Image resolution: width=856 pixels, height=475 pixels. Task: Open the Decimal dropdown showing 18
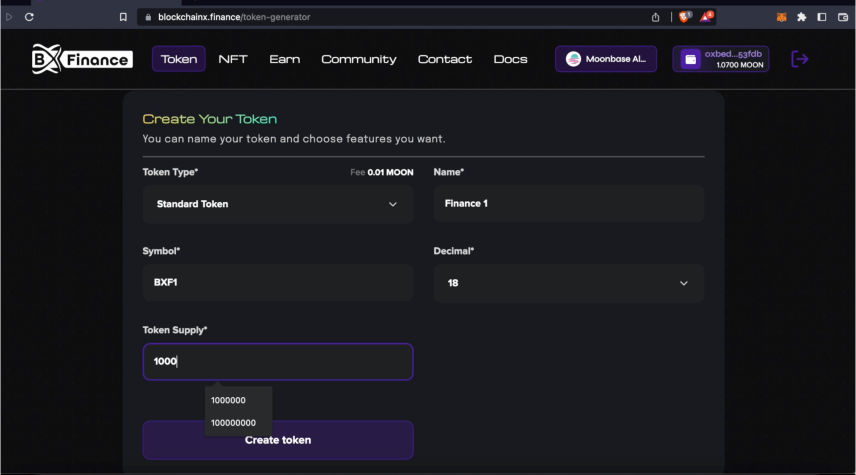568,283
